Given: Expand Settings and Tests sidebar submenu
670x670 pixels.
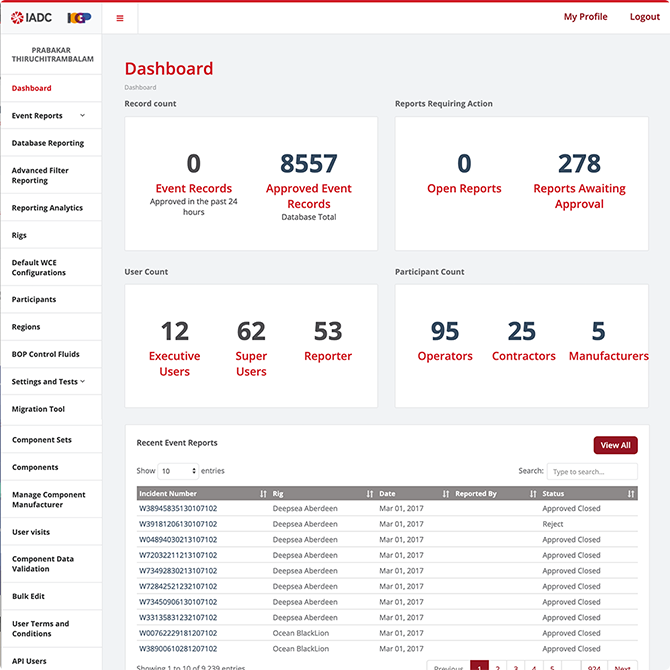Looking at the screenshot, I should [x=82, y=381].
